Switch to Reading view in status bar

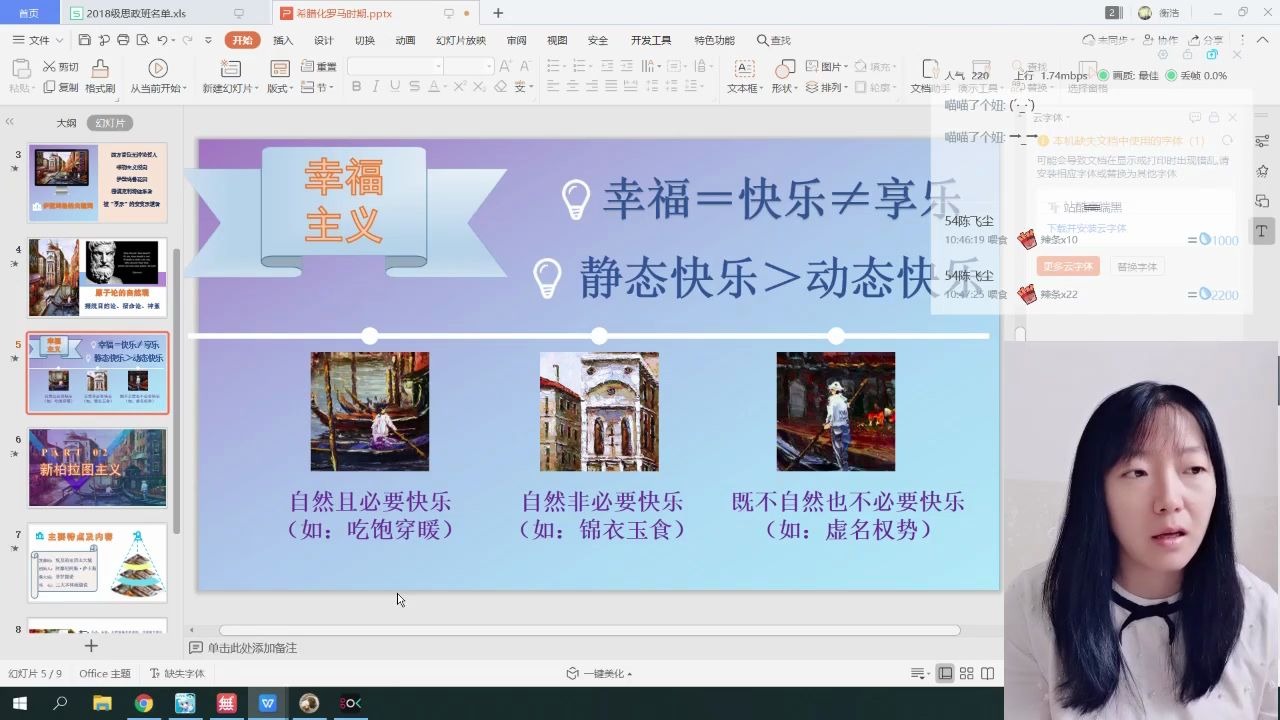click(x=987, y=674)
